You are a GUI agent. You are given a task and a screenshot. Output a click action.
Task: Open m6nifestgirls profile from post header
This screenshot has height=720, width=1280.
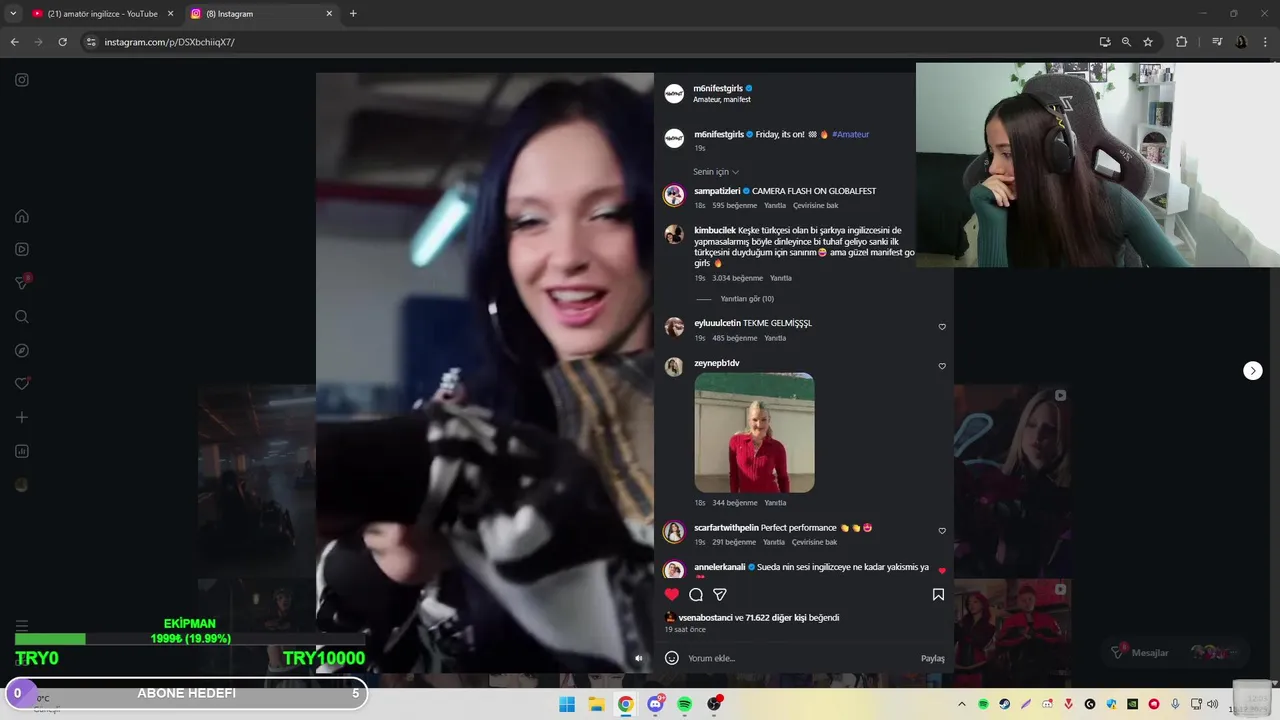click(718, 88)
